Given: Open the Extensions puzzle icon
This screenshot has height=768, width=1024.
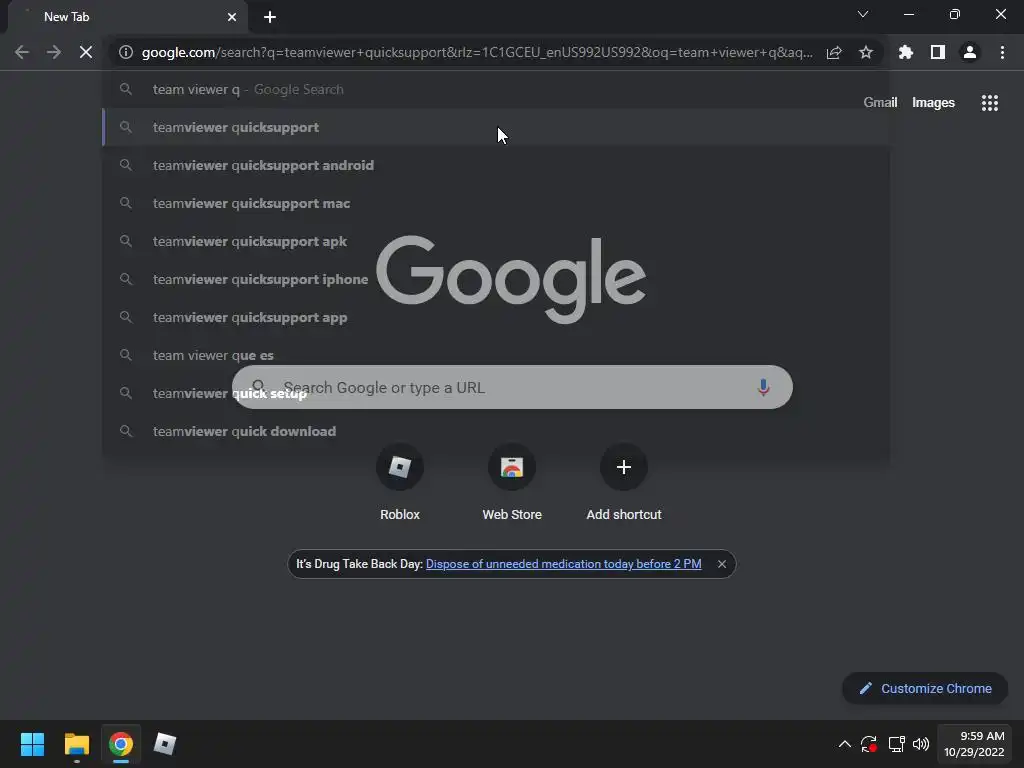Looking at the screenshot, I should point(906,52).
